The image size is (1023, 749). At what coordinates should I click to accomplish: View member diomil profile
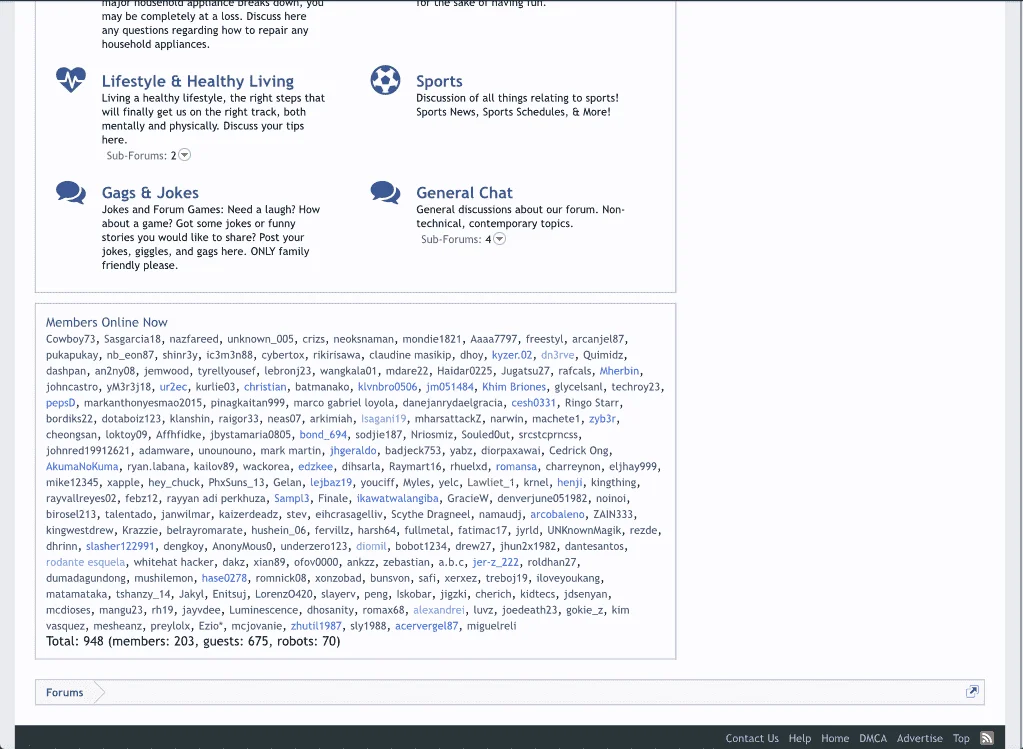pyautogui.click(x=371, y=546)
